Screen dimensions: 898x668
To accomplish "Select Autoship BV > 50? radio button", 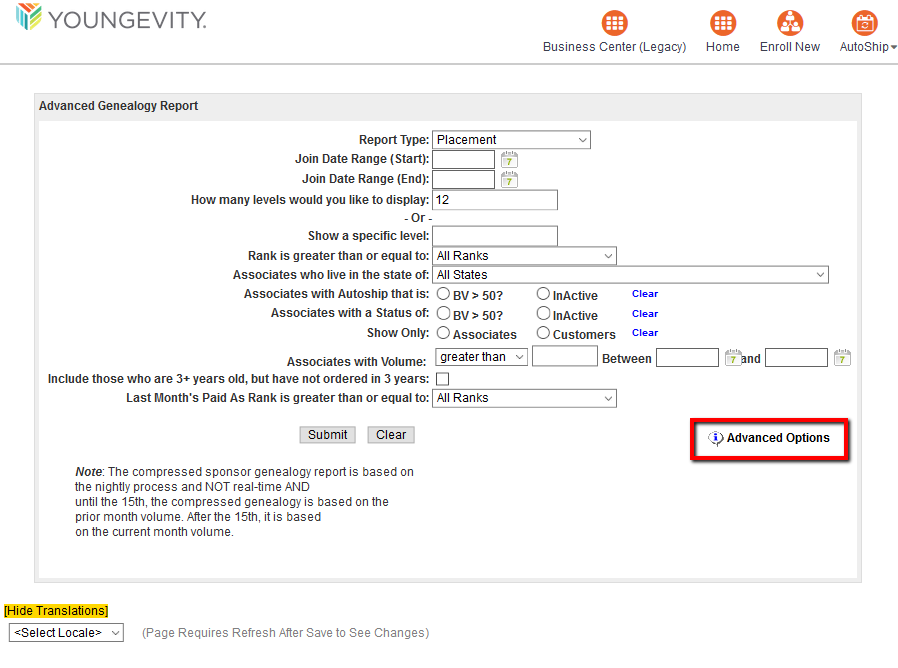I will [443, 294].
